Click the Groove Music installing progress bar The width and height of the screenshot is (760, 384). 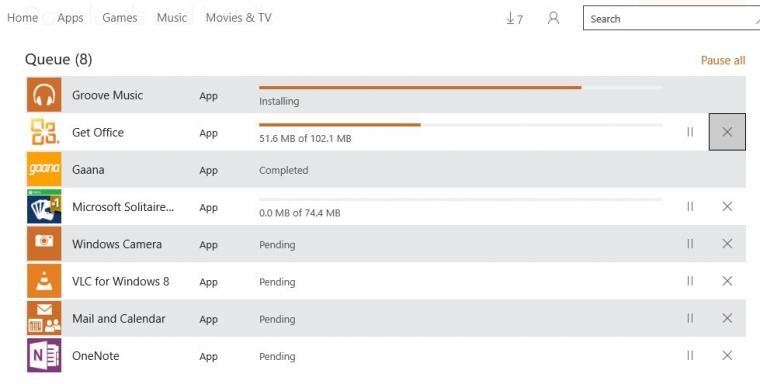[x=460, y=88]
